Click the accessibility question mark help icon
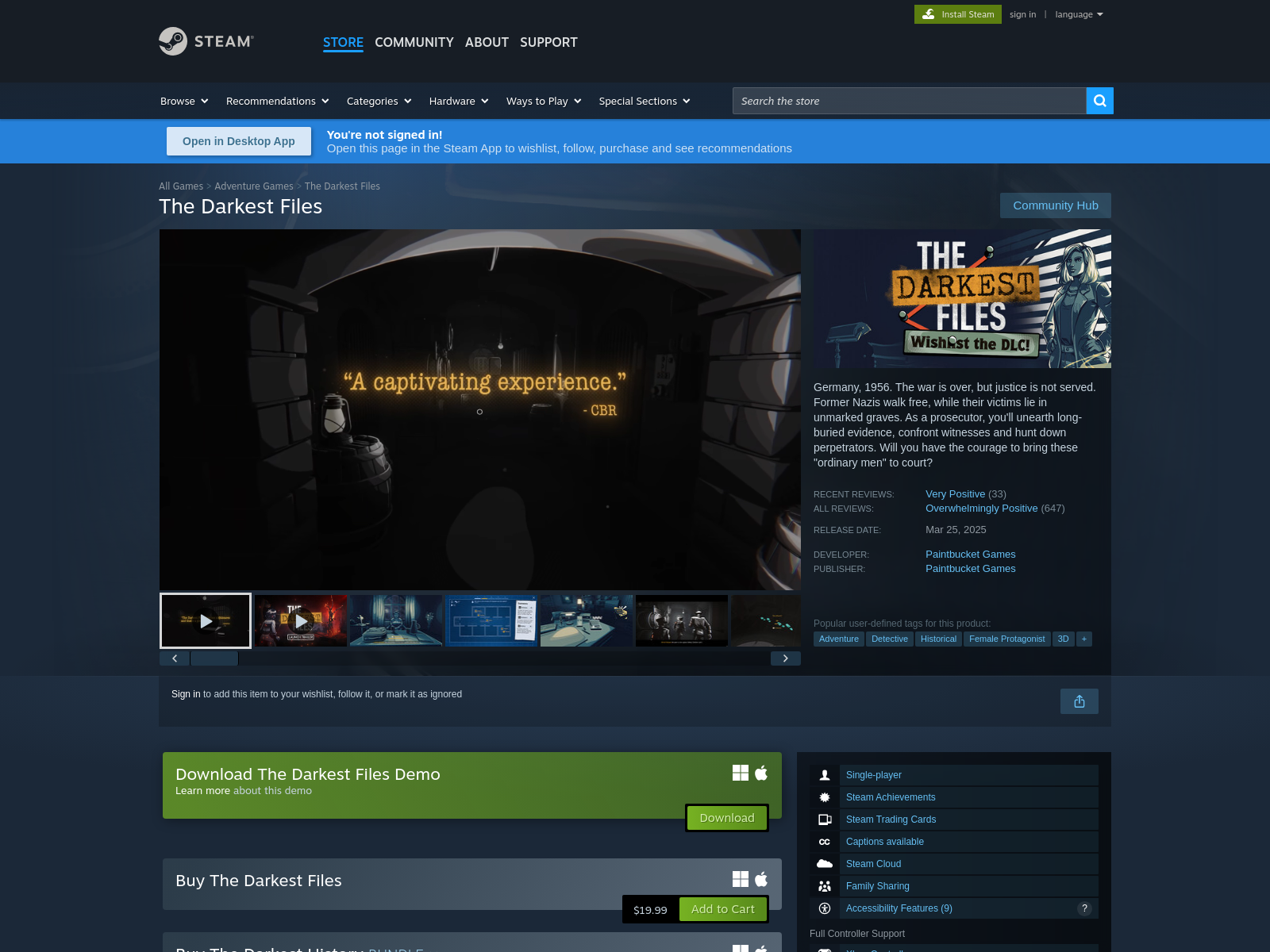 pyautogui.click(x=1084, y=908)
